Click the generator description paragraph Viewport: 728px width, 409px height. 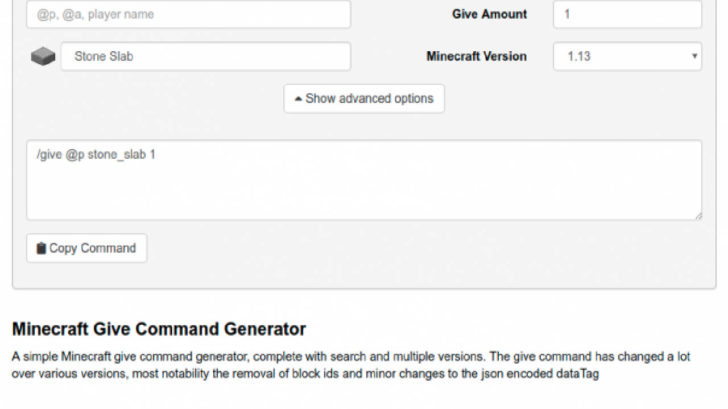click(351, 365)
